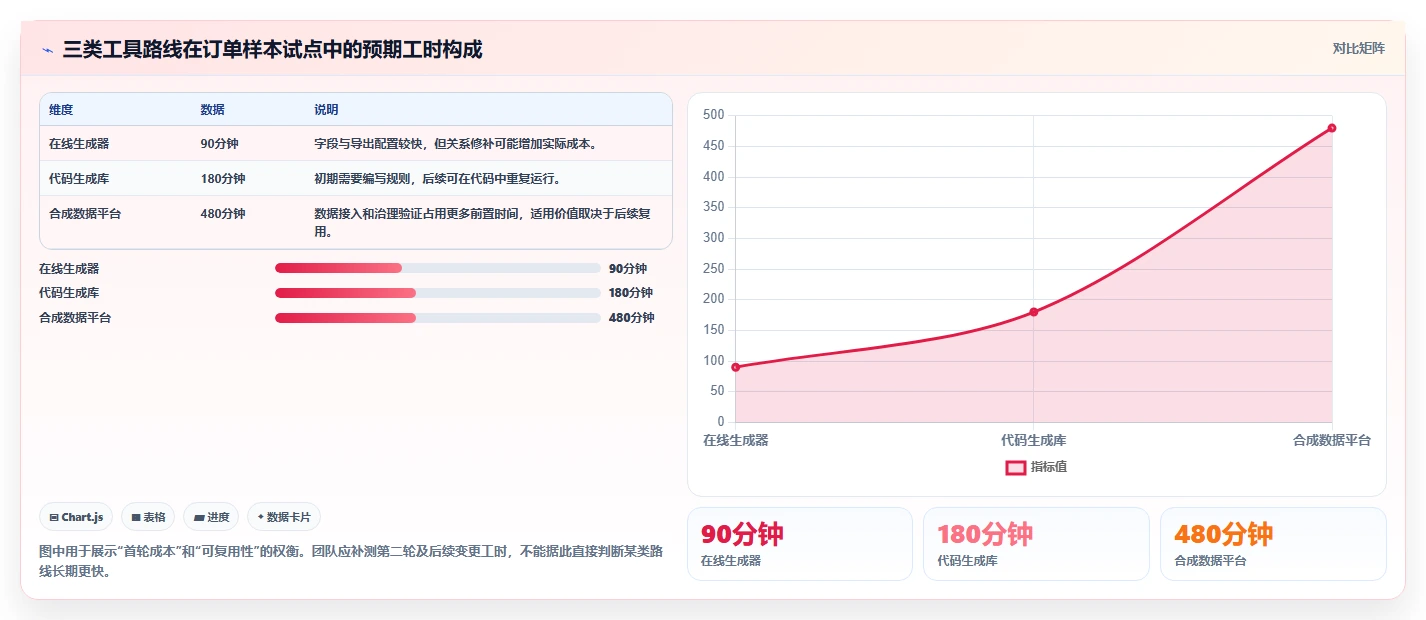Screen dimensions: 1426x620
Task: Open the orange 480分钟 data card
Action: (1273, 544)
